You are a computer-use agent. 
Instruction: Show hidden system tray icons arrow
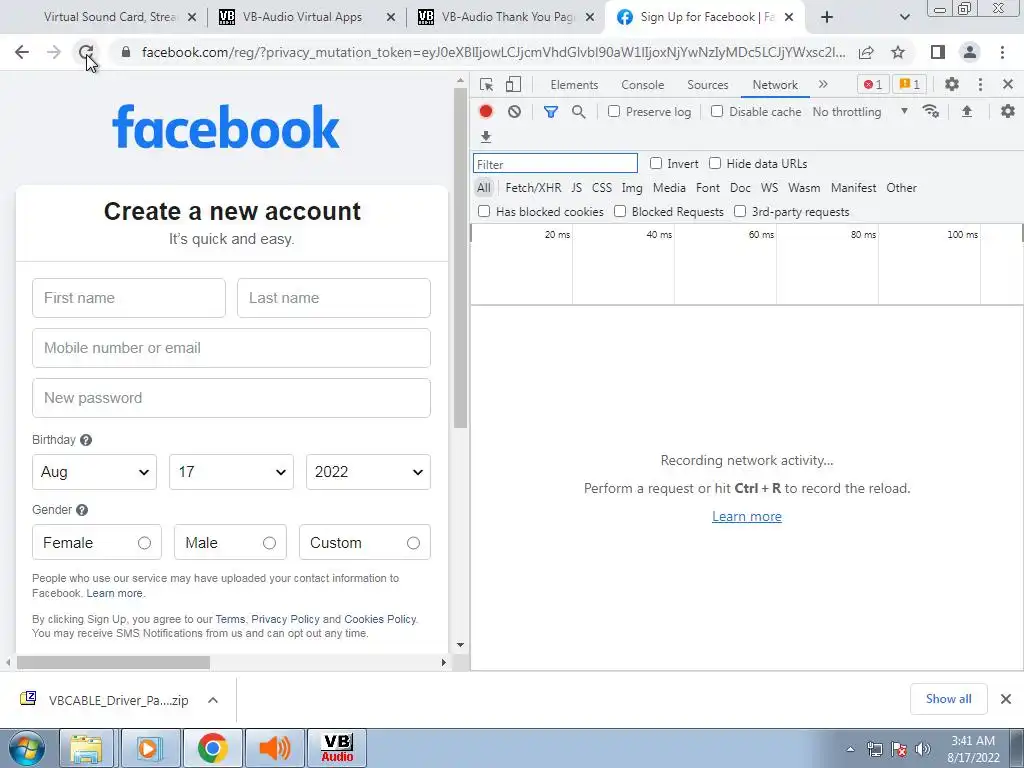pyautogui.click(x=850, y=749)
